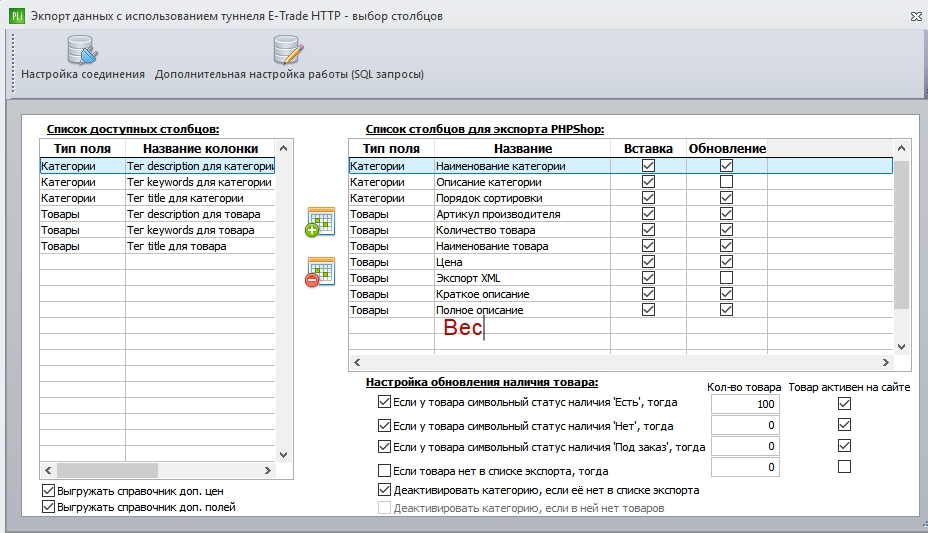This screenshot has width=928, height=533.
Task: Click 'Тип поля' header in export list
Action: (x=391, y=148)
